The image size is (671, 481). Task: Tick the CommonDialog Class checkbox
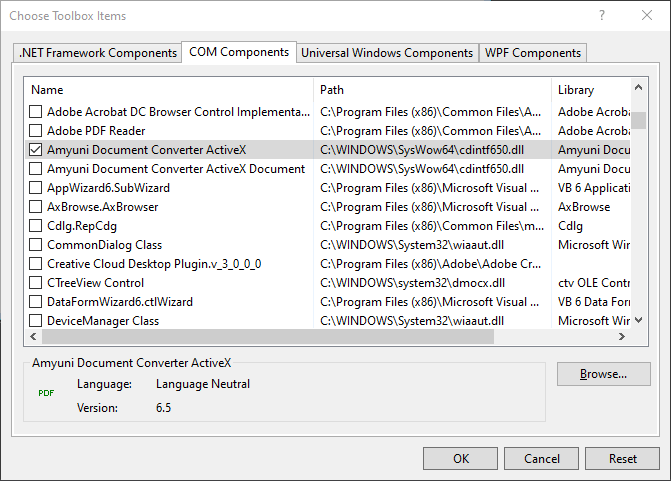point(36,245)
